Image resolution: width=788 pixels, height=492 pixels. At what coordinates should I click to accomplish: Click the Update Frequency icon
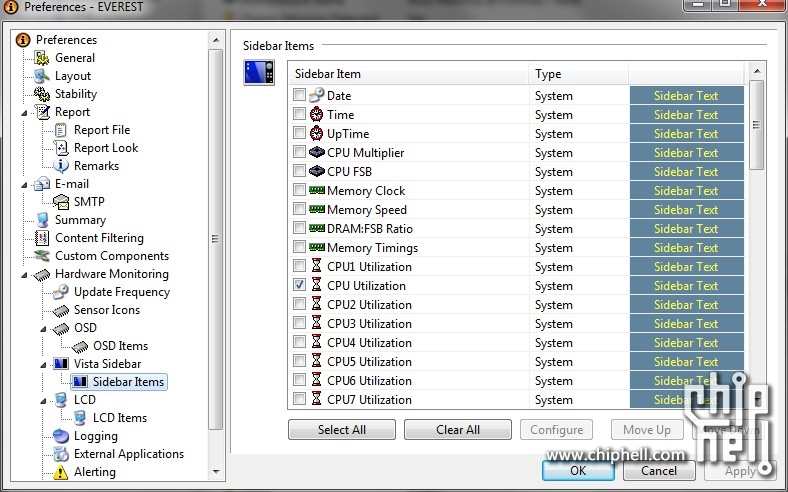coord(61,292)
